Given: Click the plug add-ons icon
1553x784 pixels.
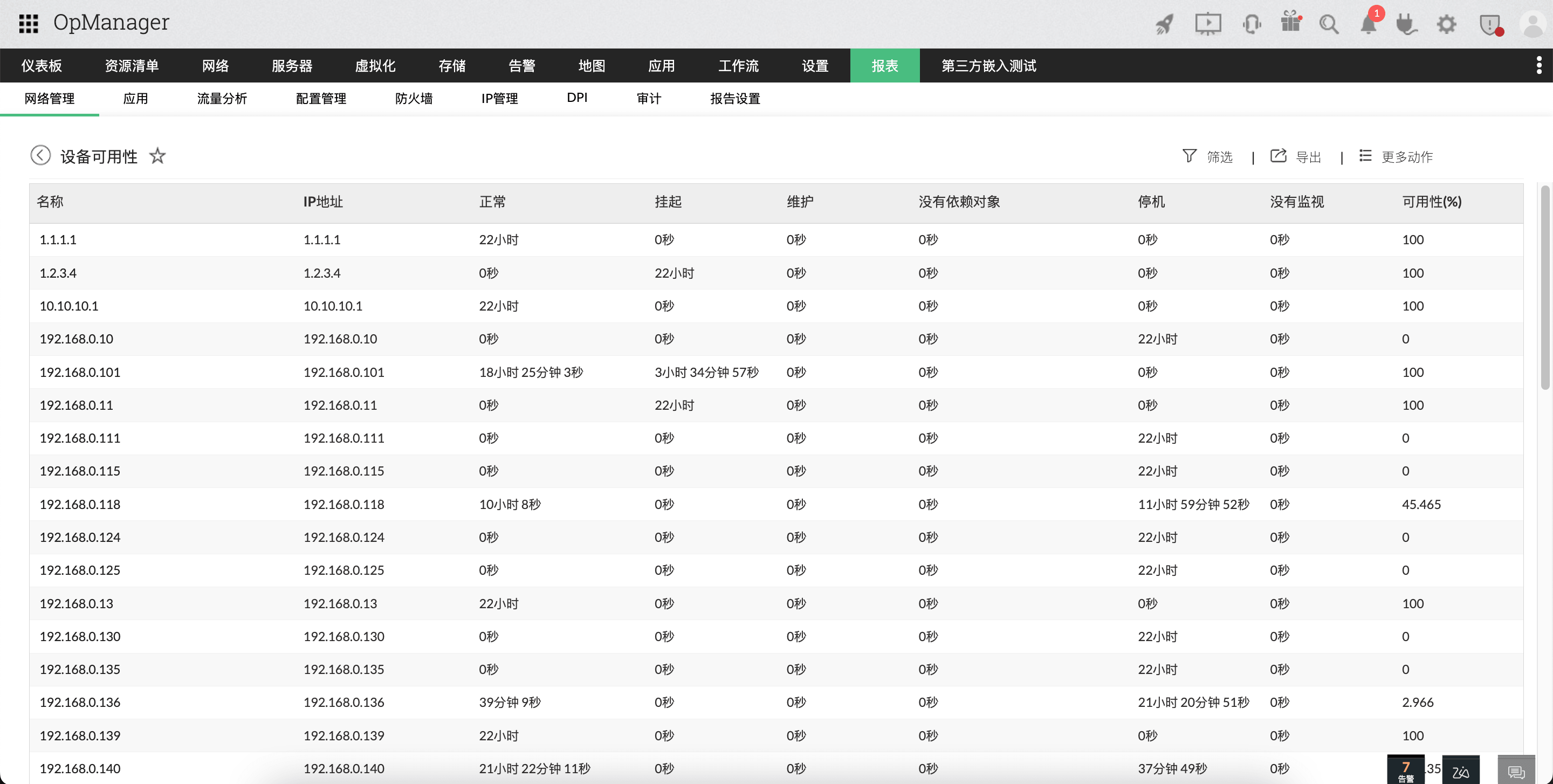Looking at the screenshot, I should 1407,24.
